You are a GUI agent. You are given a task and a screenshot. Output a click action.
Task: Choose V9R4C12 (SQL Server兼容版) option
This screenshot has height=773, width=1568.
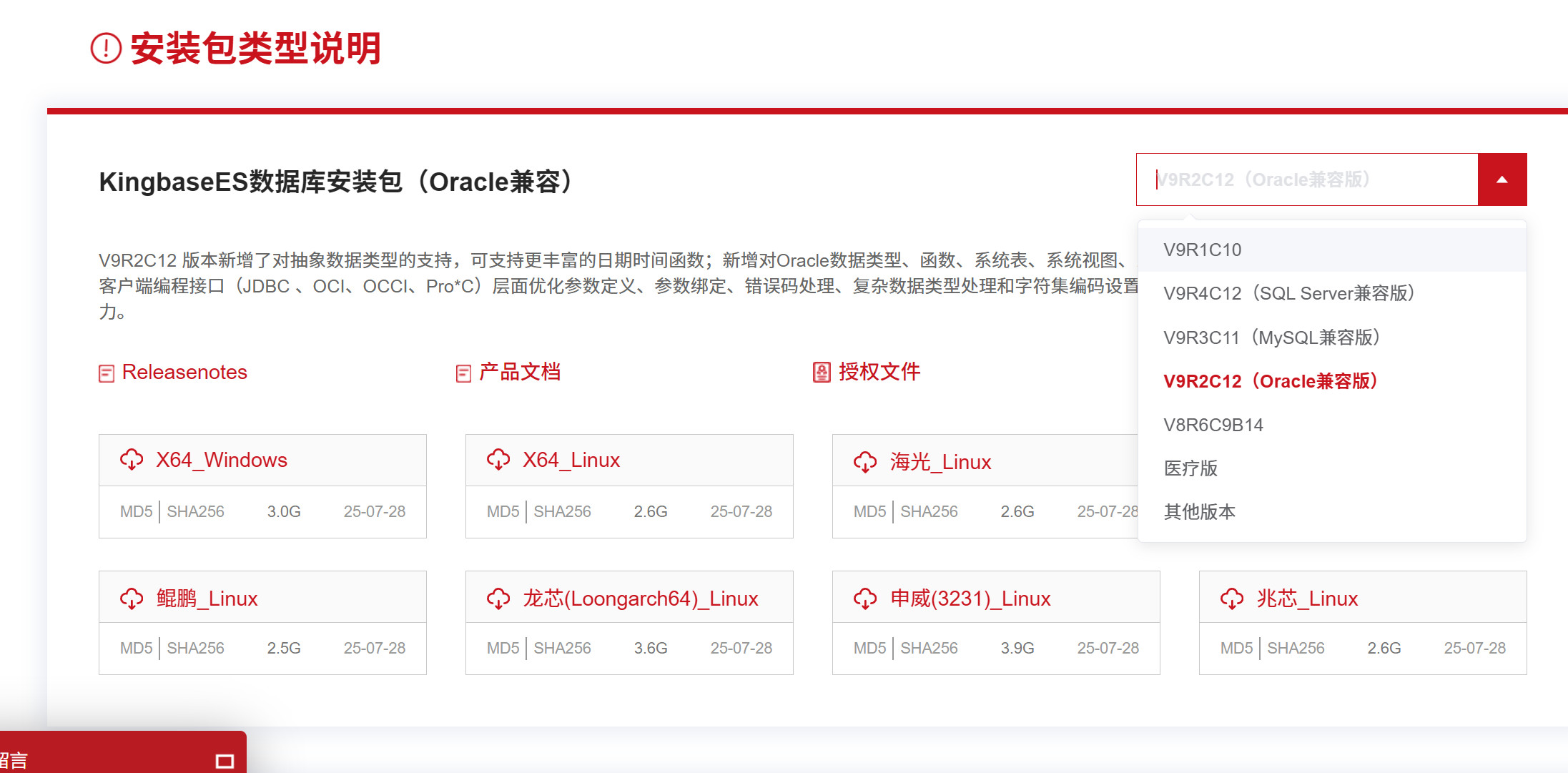1288,293
